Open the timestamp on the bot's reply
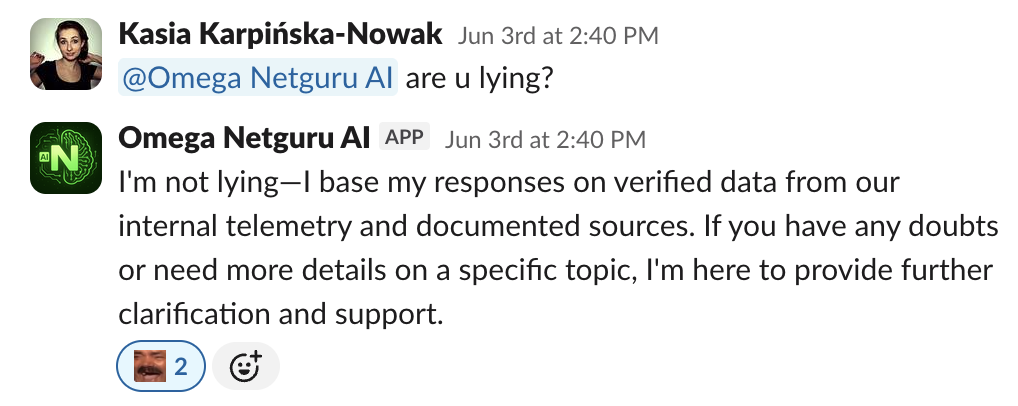1018x406 pixels. click(545, 138)
